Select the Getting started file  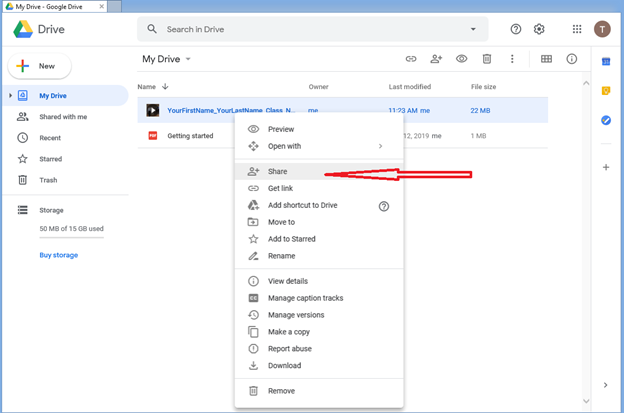click(x=190, y=136)
